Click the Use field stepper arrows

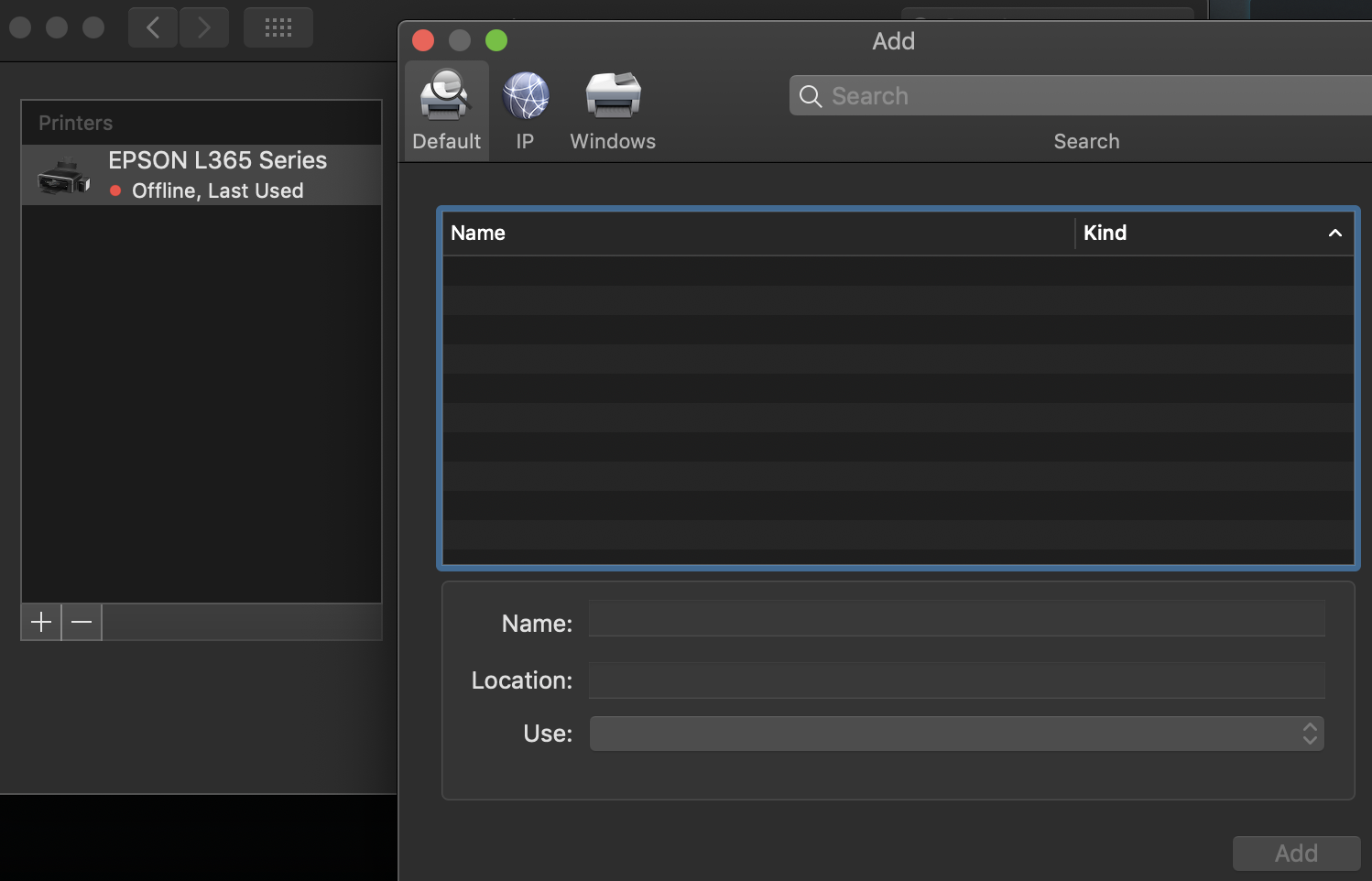coord(1311,733)
